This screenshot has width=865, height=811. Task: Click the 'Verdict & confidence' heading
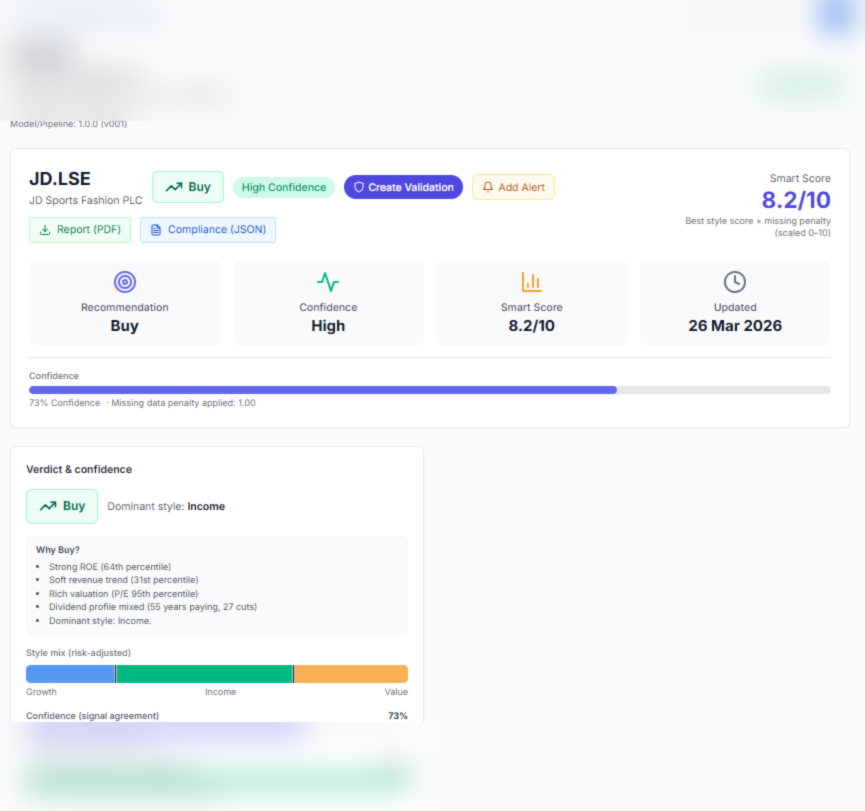coord(79,469)
